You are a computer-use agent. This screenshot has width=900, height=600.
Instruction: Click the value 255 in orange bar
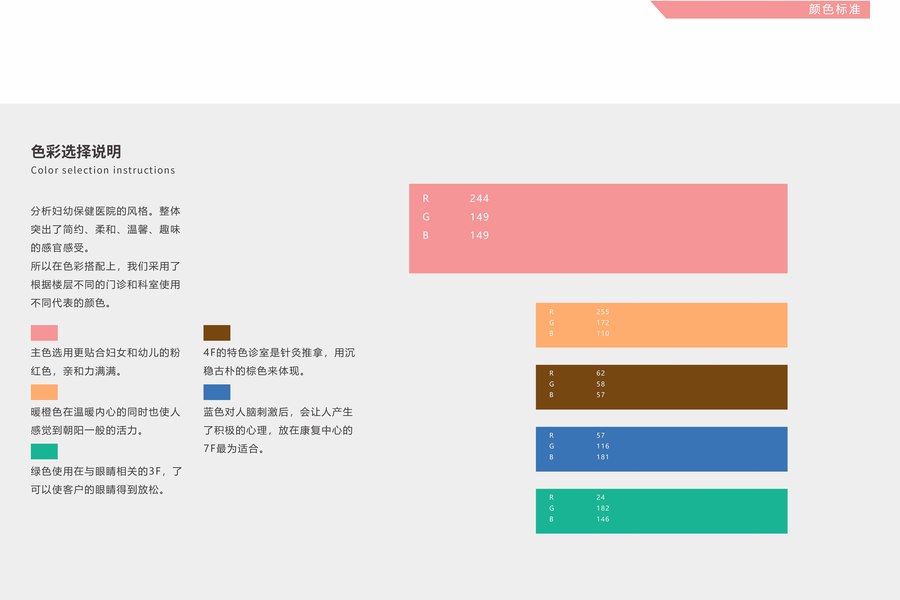[x=602, y=312]
